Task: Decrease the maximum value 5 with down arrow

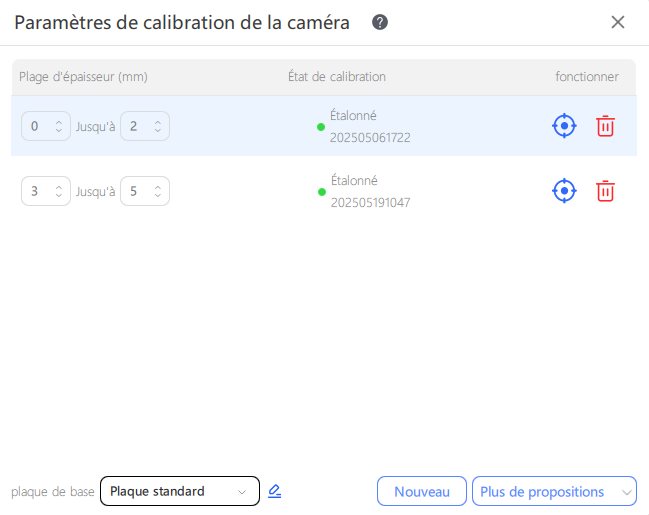Action: coord(158,195)
